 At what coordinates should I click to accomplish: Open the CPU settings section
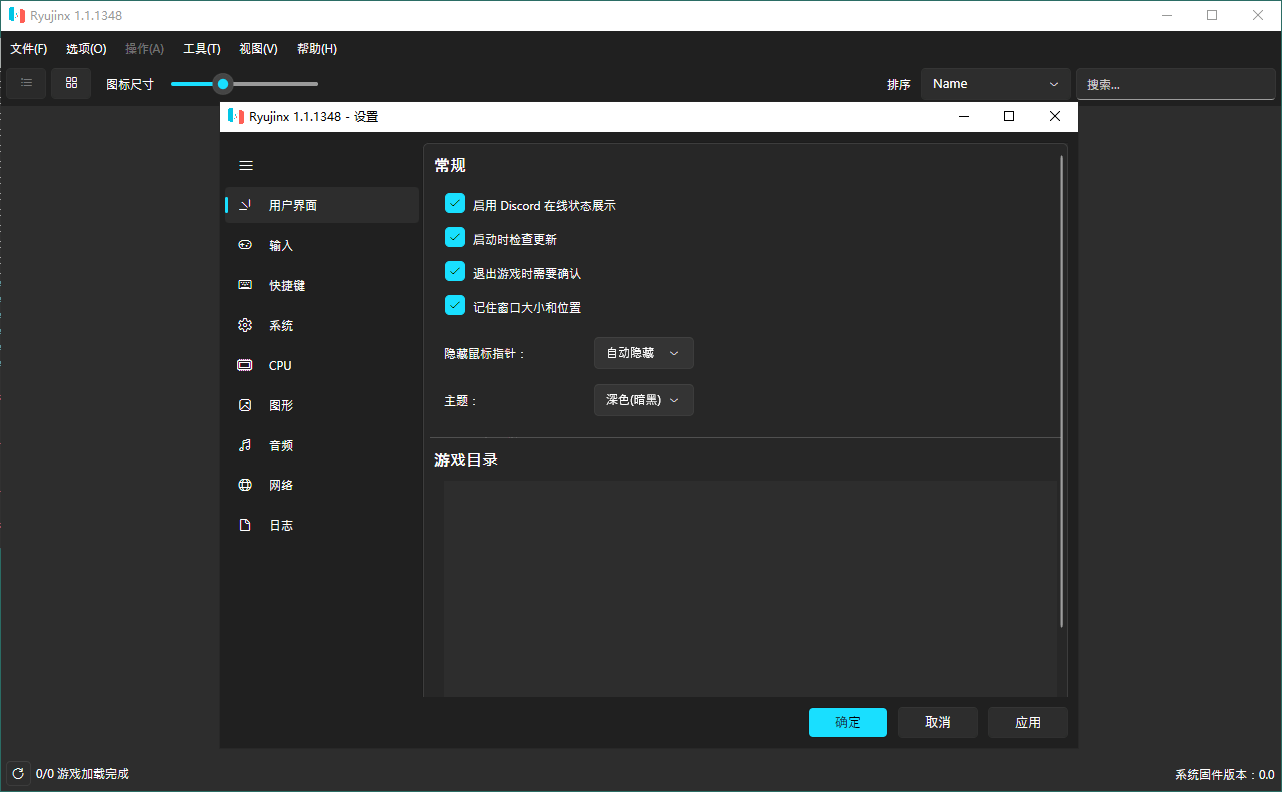pyautogui.click(x=280, y=365)
